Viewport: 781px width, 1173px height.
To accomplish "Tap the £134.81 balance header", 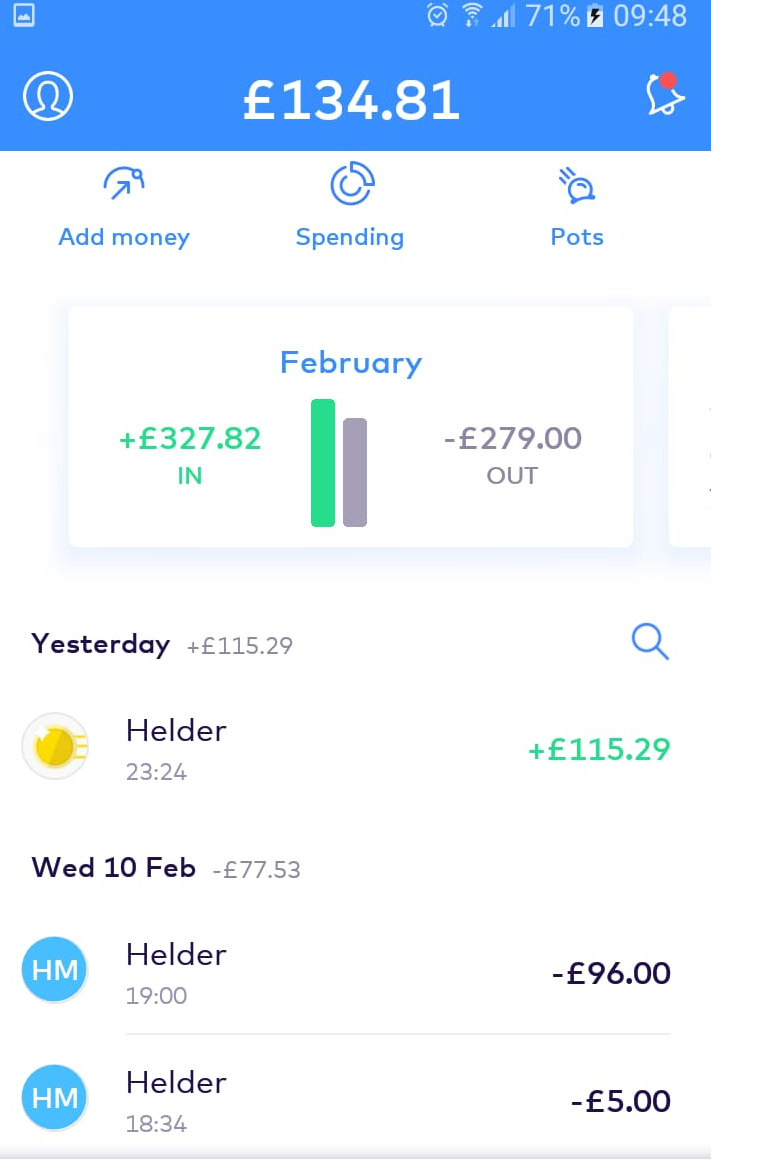I will click(x=352, y=100).
